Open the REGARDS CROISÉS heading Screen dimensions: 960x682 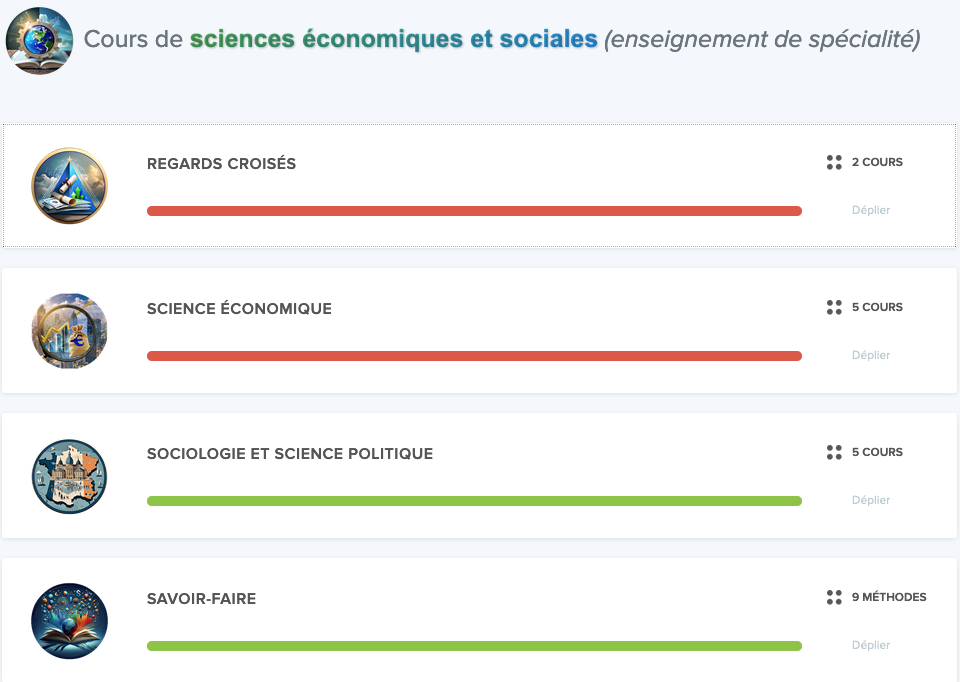coord(221,163)
